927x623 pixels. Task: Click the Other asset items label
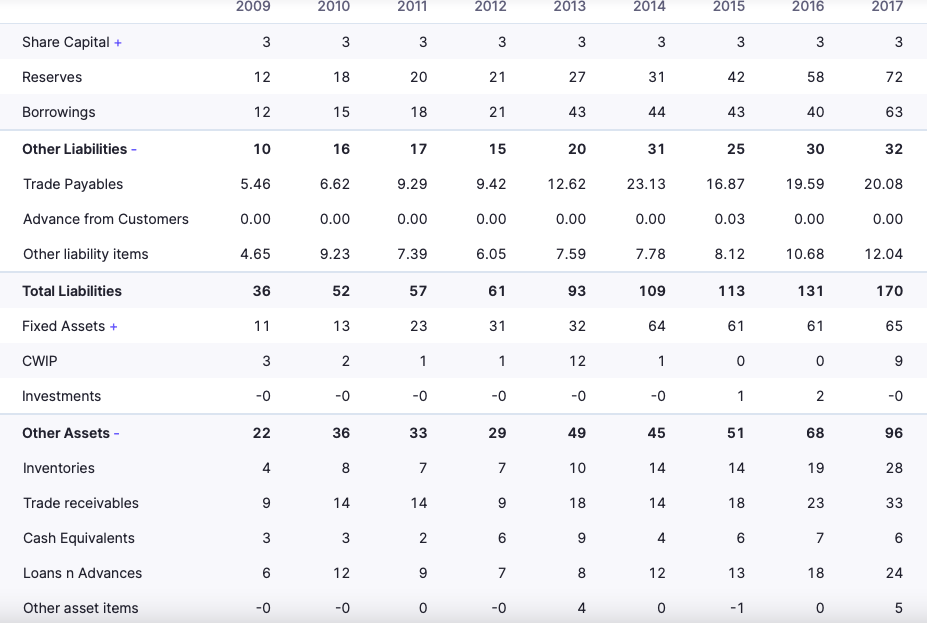81,608
